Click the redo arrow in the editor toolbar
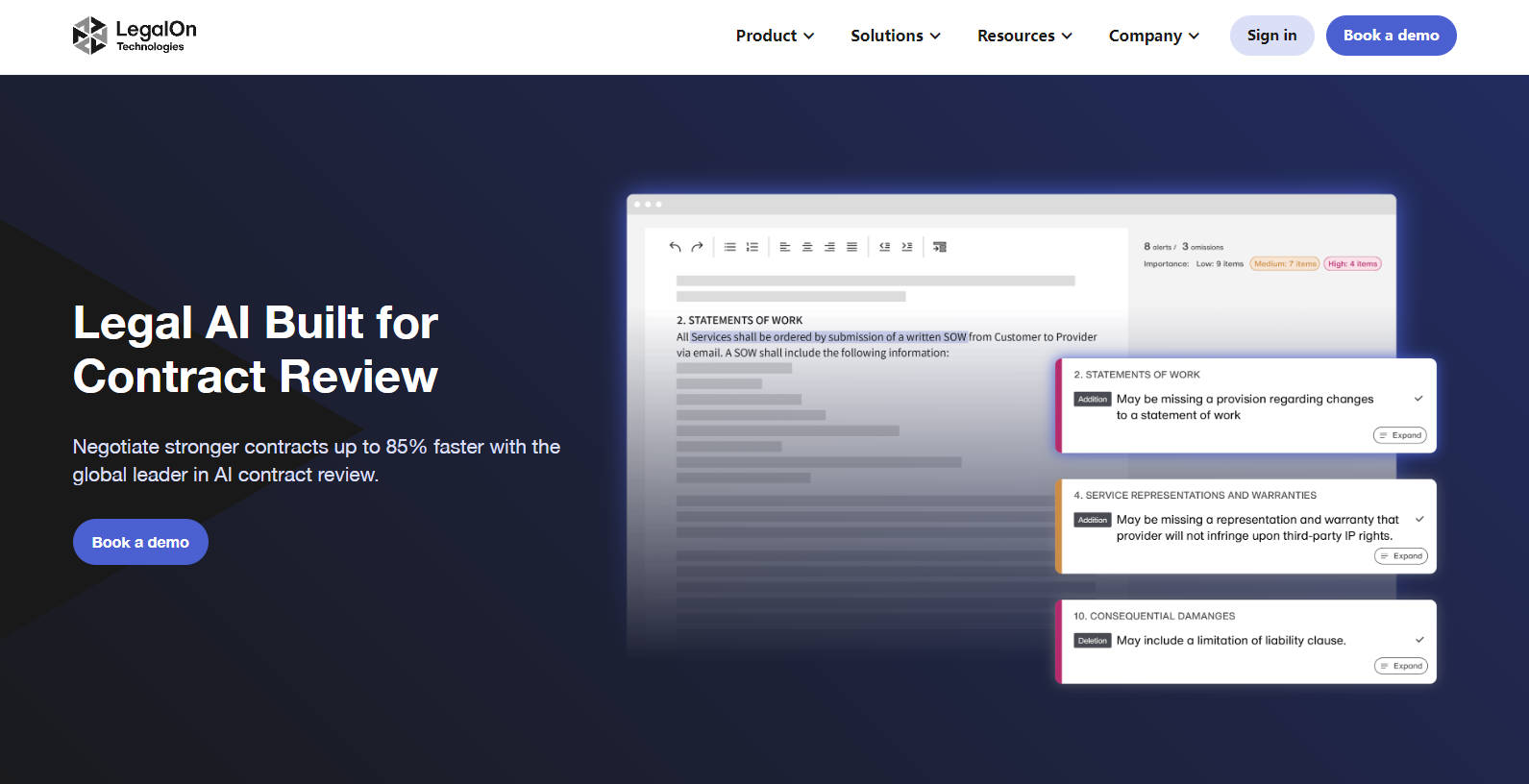The width and height of the screenshot is (1529, 784). [697, 247]
